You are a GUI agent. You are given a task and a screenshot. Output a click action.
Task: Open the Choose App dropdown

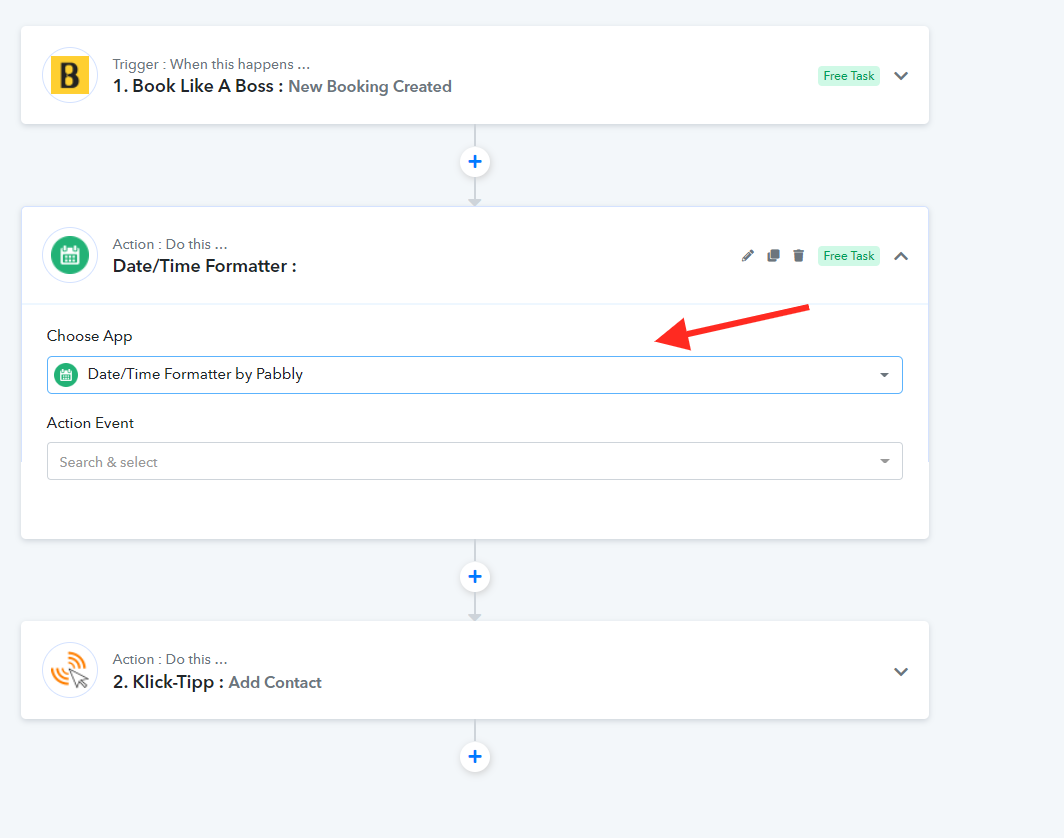pos(474,375)
